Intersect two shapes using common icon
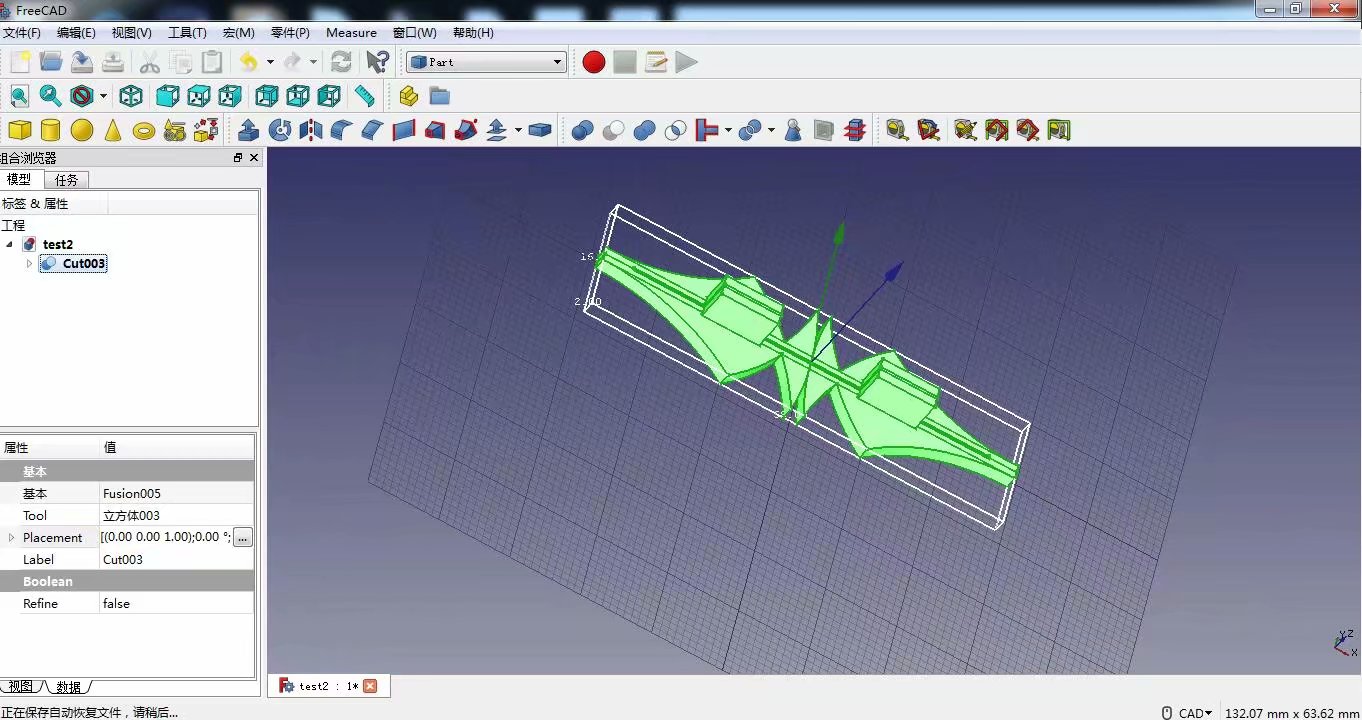The image size is (1362, 720). click(676, 130)
